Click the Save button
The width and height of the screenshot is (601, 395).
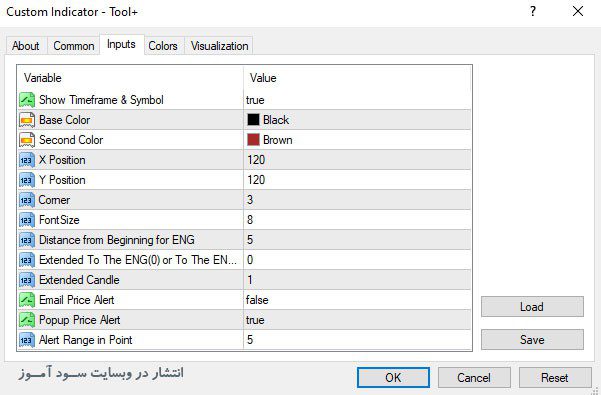coord(532,339)
